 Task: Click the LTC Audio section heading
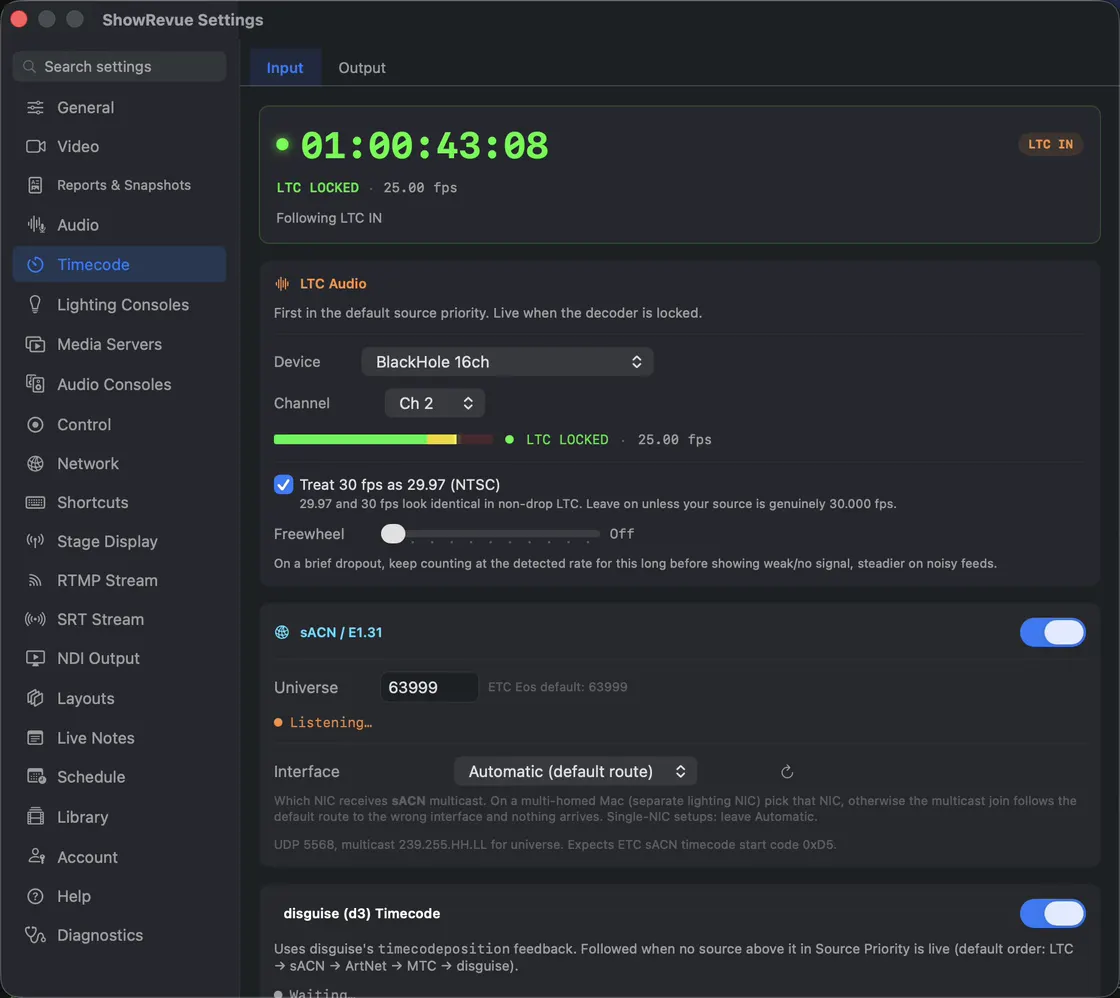pyautogui.click(x=333, y=284)
